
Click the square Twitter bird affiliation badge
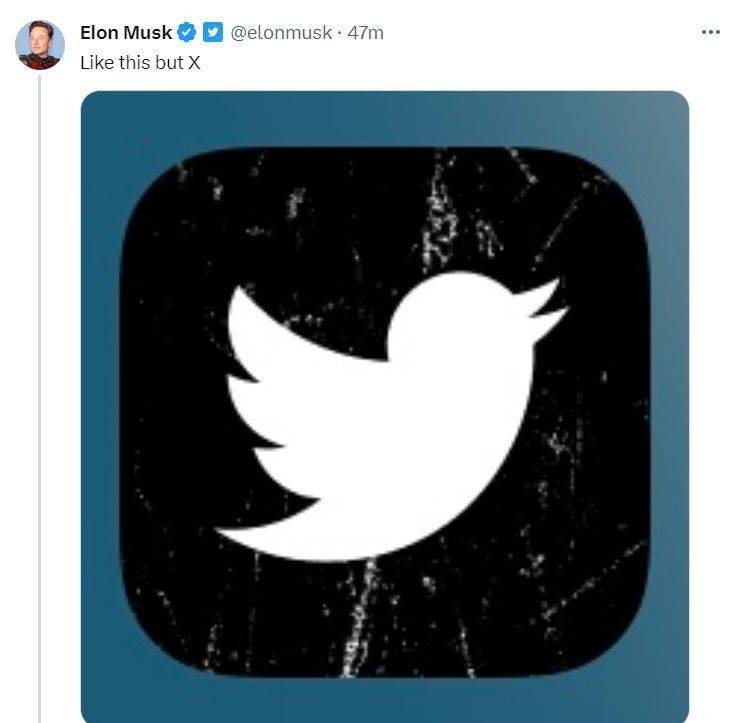click(213, 33)
